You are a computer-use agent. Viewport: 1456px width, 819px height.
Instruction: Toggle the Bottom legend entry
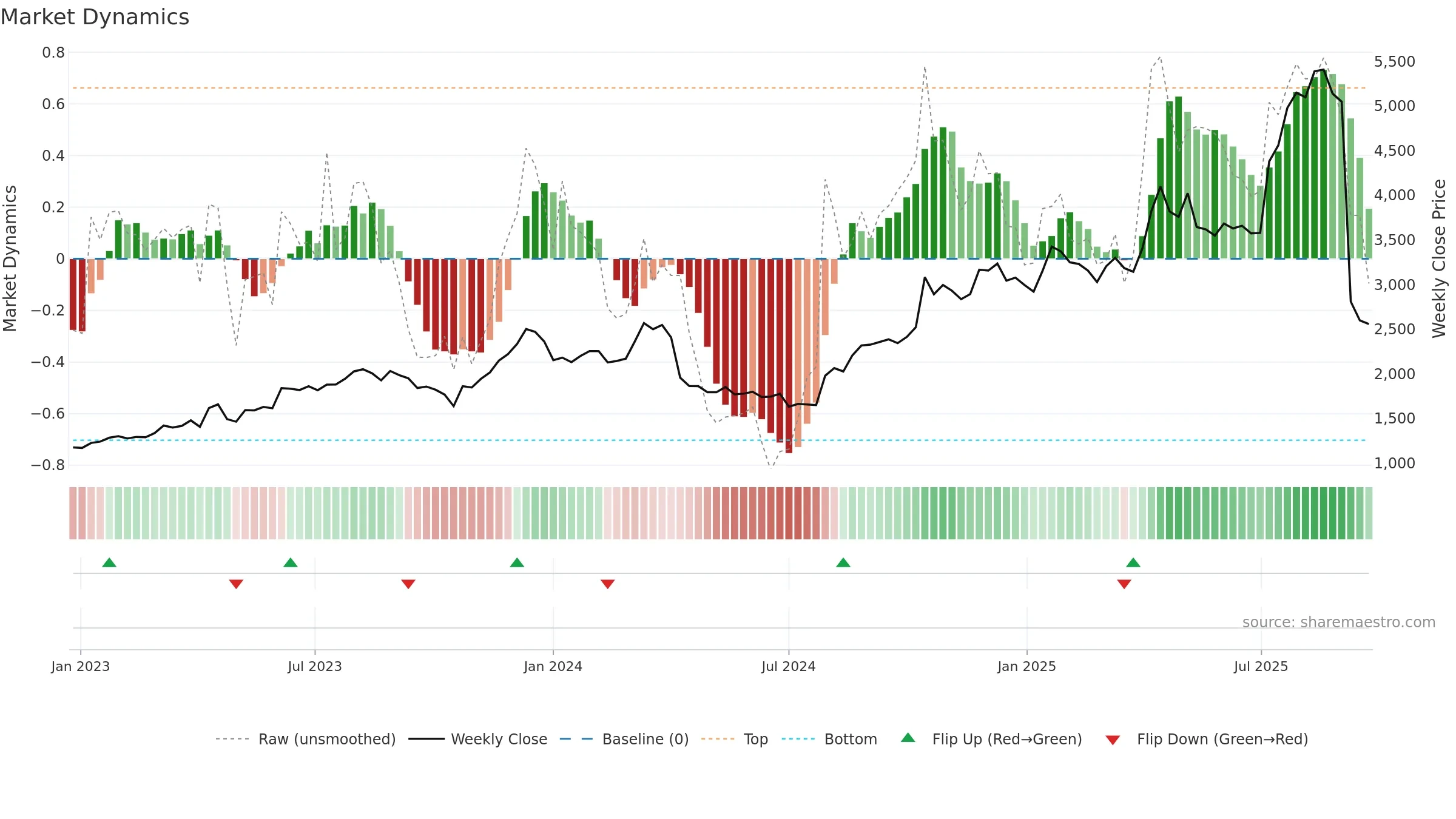tap(829, 739)
